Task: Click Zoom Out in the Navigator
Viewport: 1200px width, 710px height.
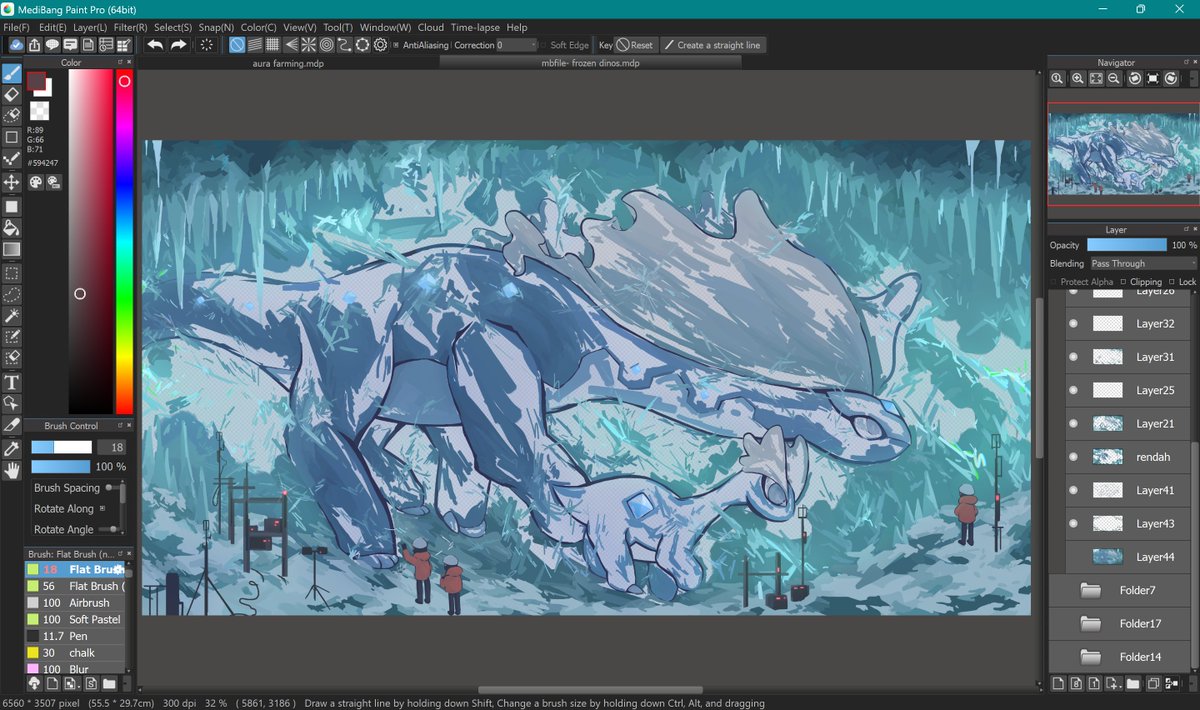Action: pyautogui.click(x=1114, y=78)
